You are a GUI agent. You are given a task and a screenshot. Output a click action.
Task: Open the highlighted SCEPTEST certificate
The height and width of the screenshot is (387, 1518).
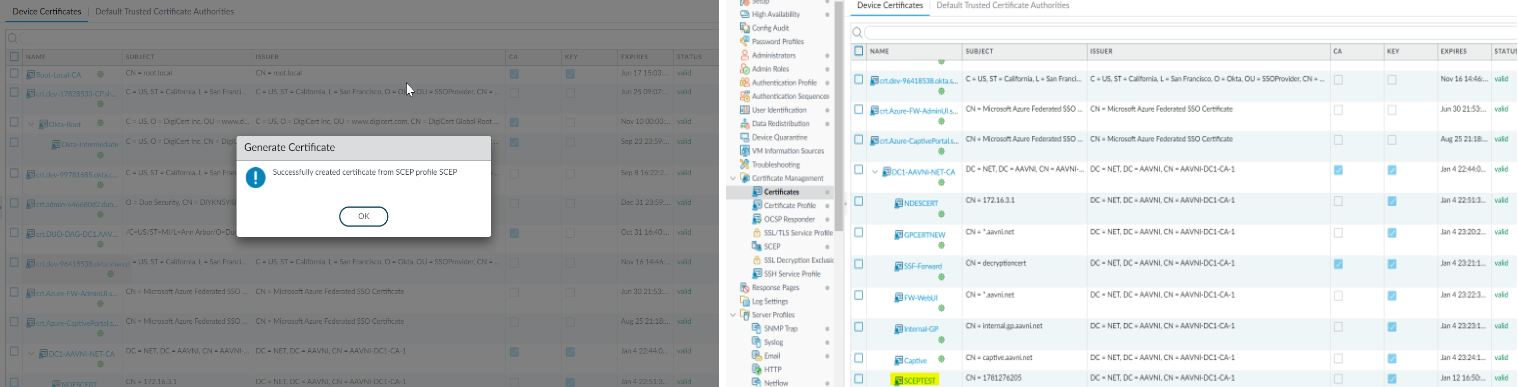[x=918, y=381]
